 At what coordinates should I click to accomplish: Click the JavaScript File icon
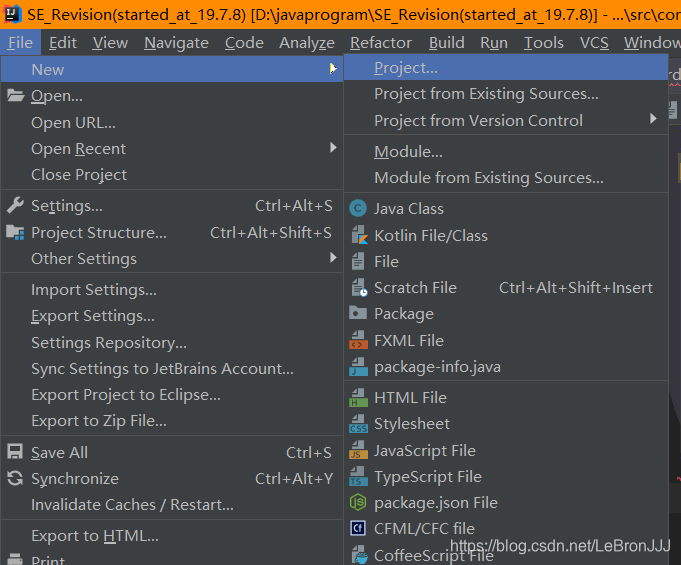[358, 450]
